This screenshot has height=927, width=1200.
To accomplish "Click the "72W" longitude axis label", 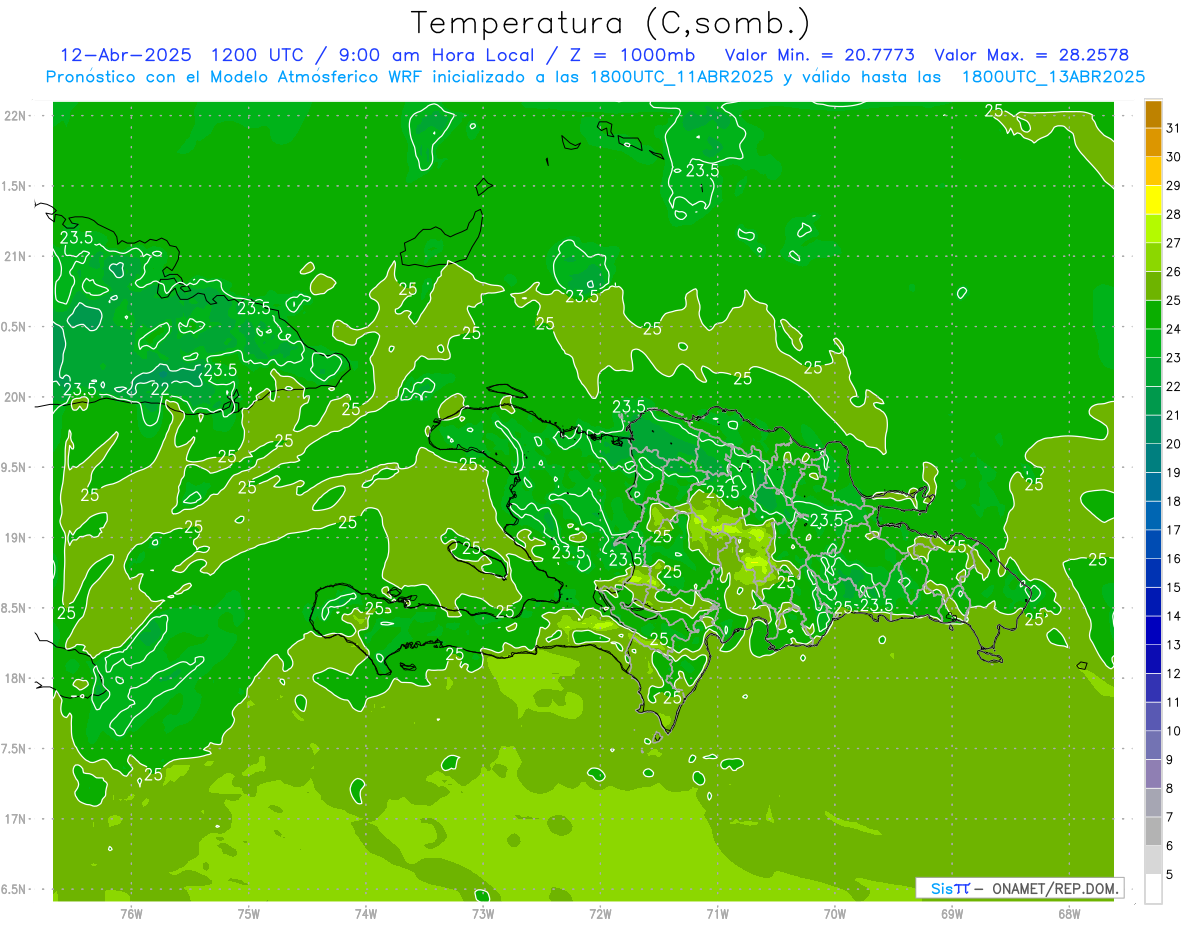I will (x=600, y=913).
